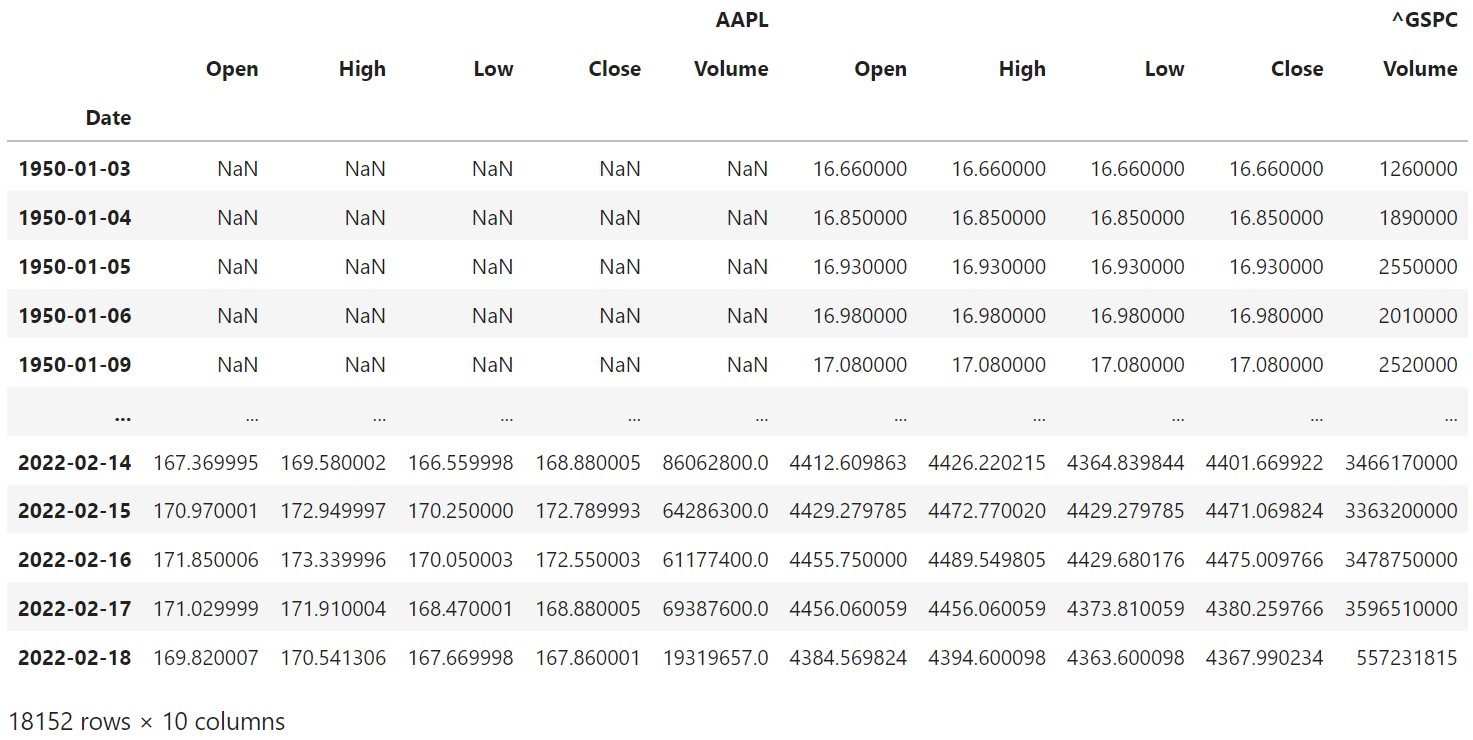Click the volume value 3466170000
Screen dimensions: 1473x740
1402,462
